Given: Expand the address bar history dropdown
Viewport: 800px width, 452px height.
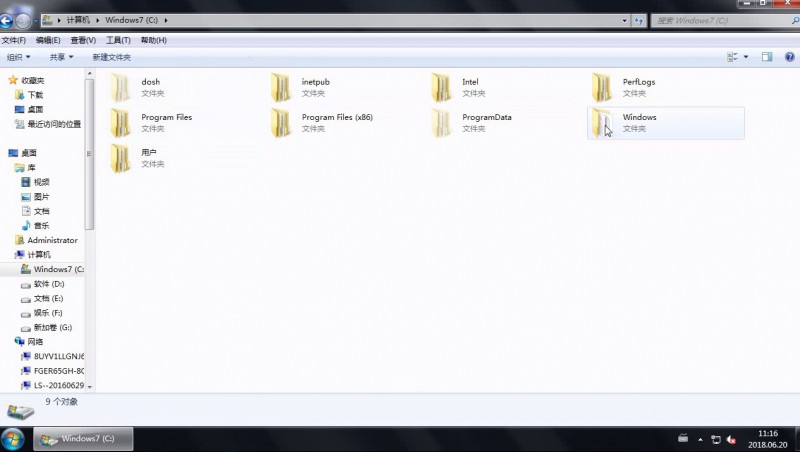Looking at the screenshot, I should (624, 20).
